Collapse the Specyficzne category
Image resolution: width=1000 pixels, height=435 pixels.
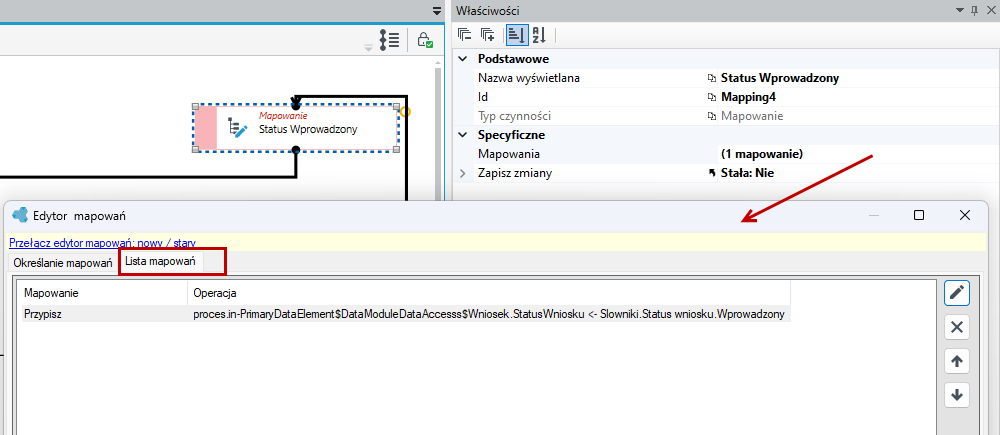(462, 135)
